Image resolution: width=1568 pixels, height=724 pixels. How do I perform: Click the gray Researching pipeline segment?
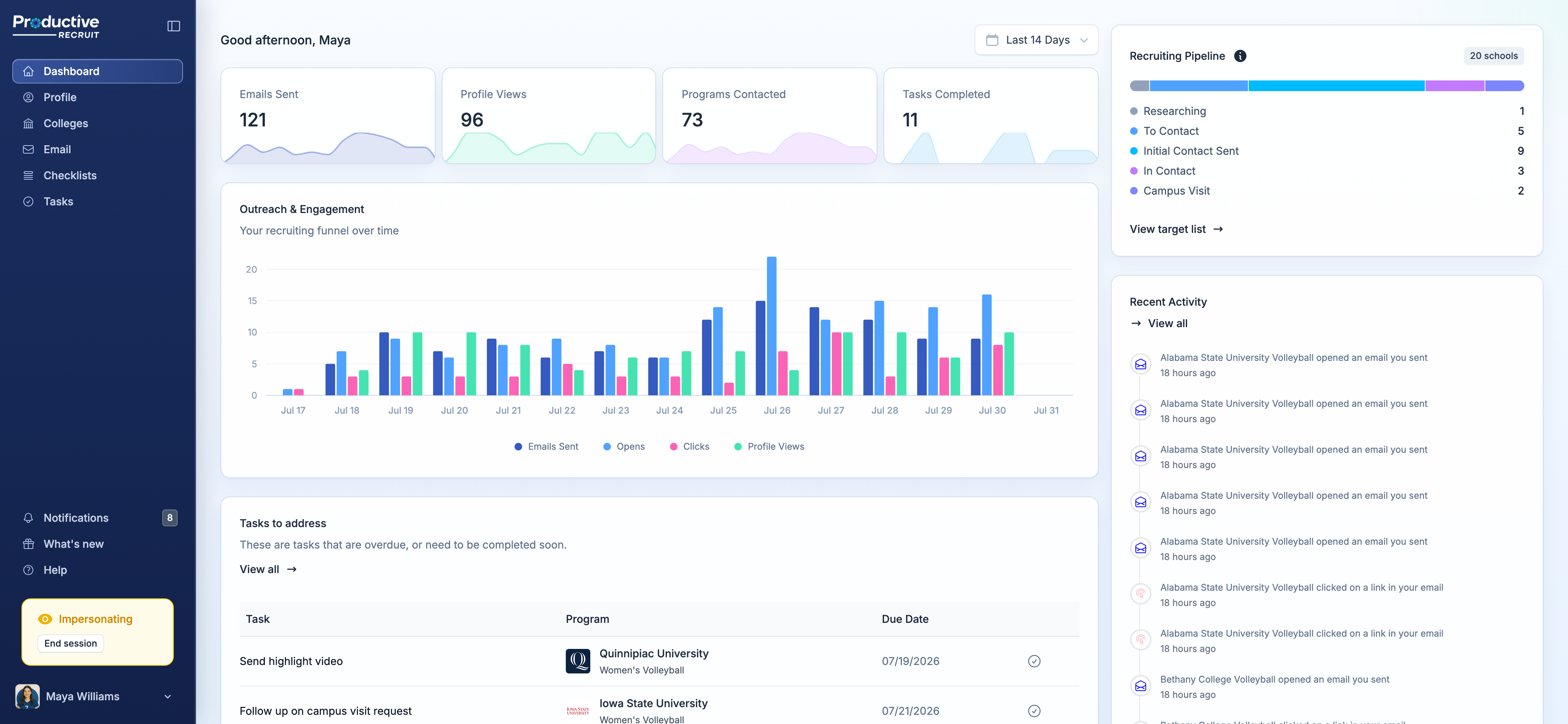pyautogui.click(x=1140, y=86)
